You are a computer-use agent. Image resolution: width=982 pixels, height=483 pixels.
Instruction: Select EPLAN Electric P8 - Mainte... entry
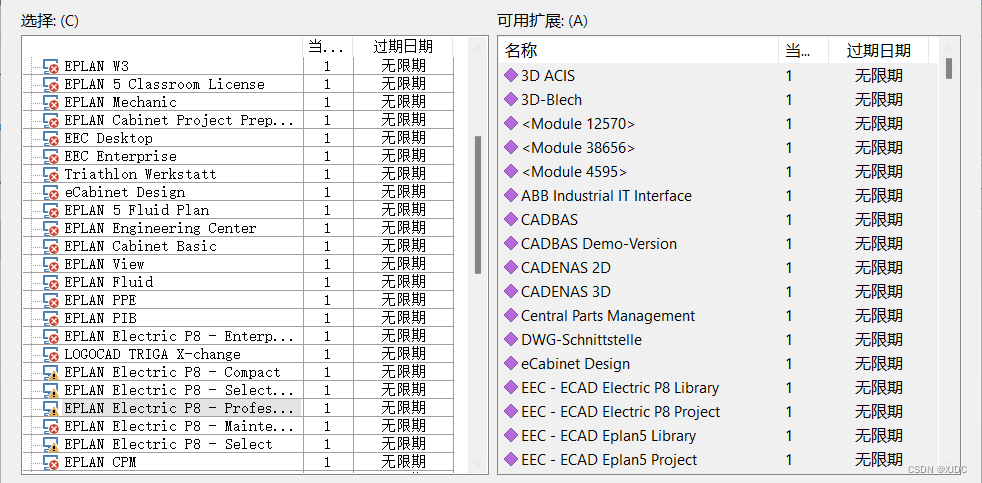[179, 427]
